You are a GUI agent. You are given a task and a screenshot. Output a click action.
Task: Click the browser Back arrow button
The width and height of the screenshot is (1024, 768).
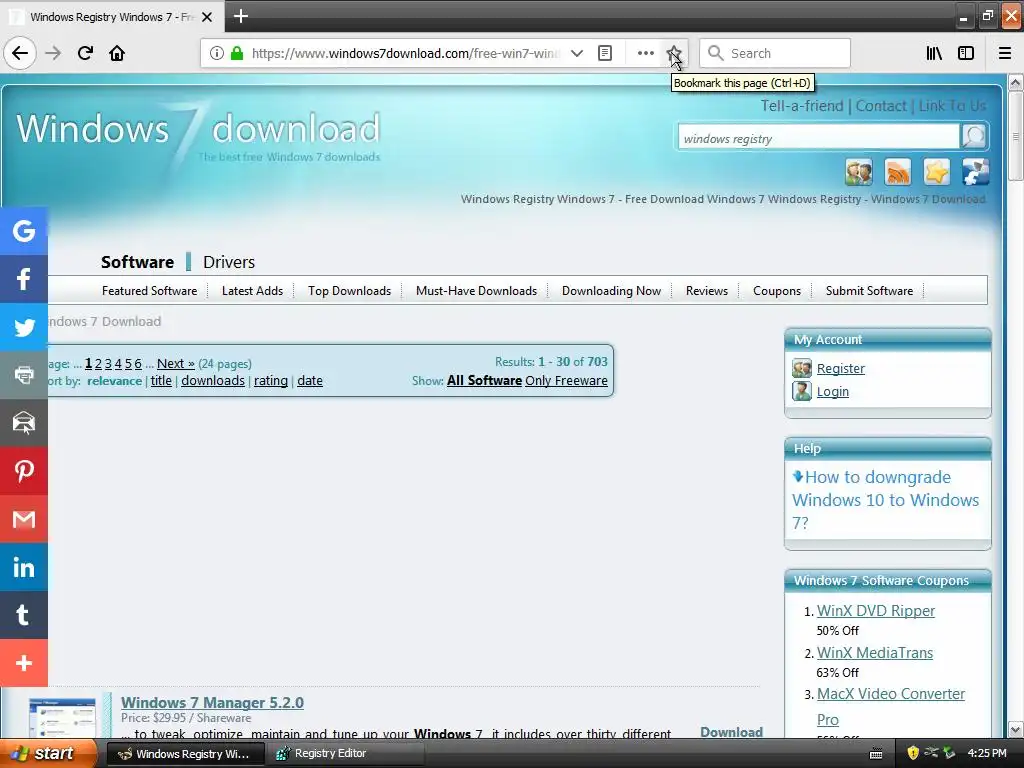coord(20,53)
